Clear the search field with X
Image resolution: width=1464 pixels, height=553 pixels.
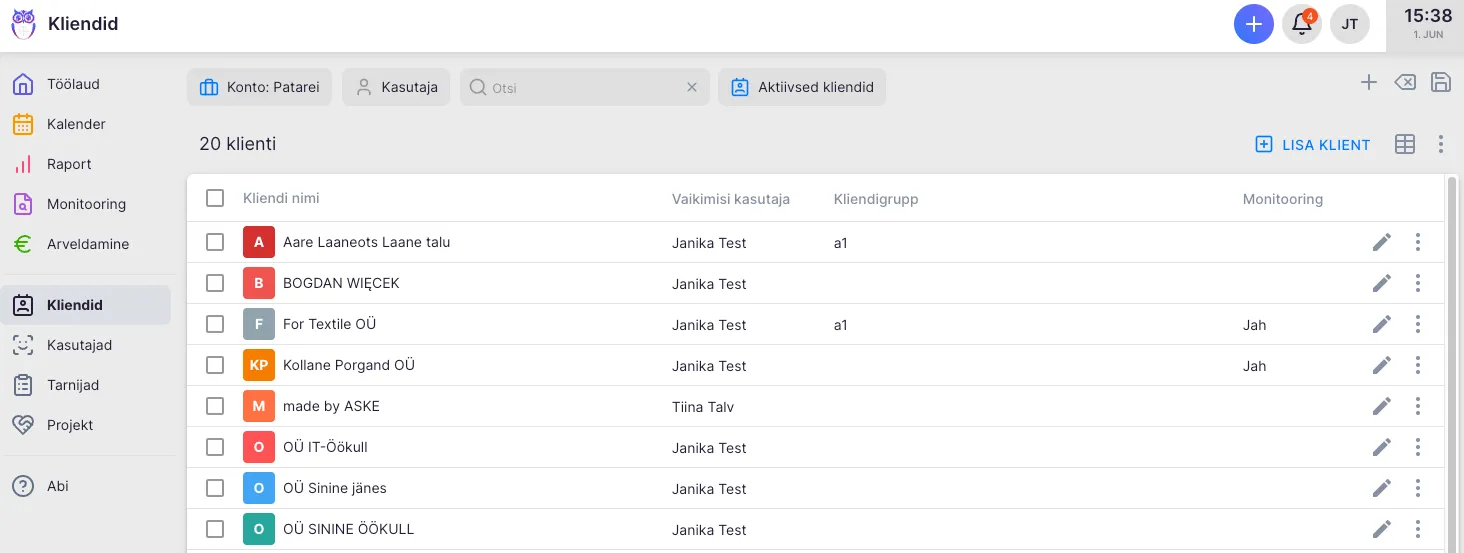pos(691,87)
